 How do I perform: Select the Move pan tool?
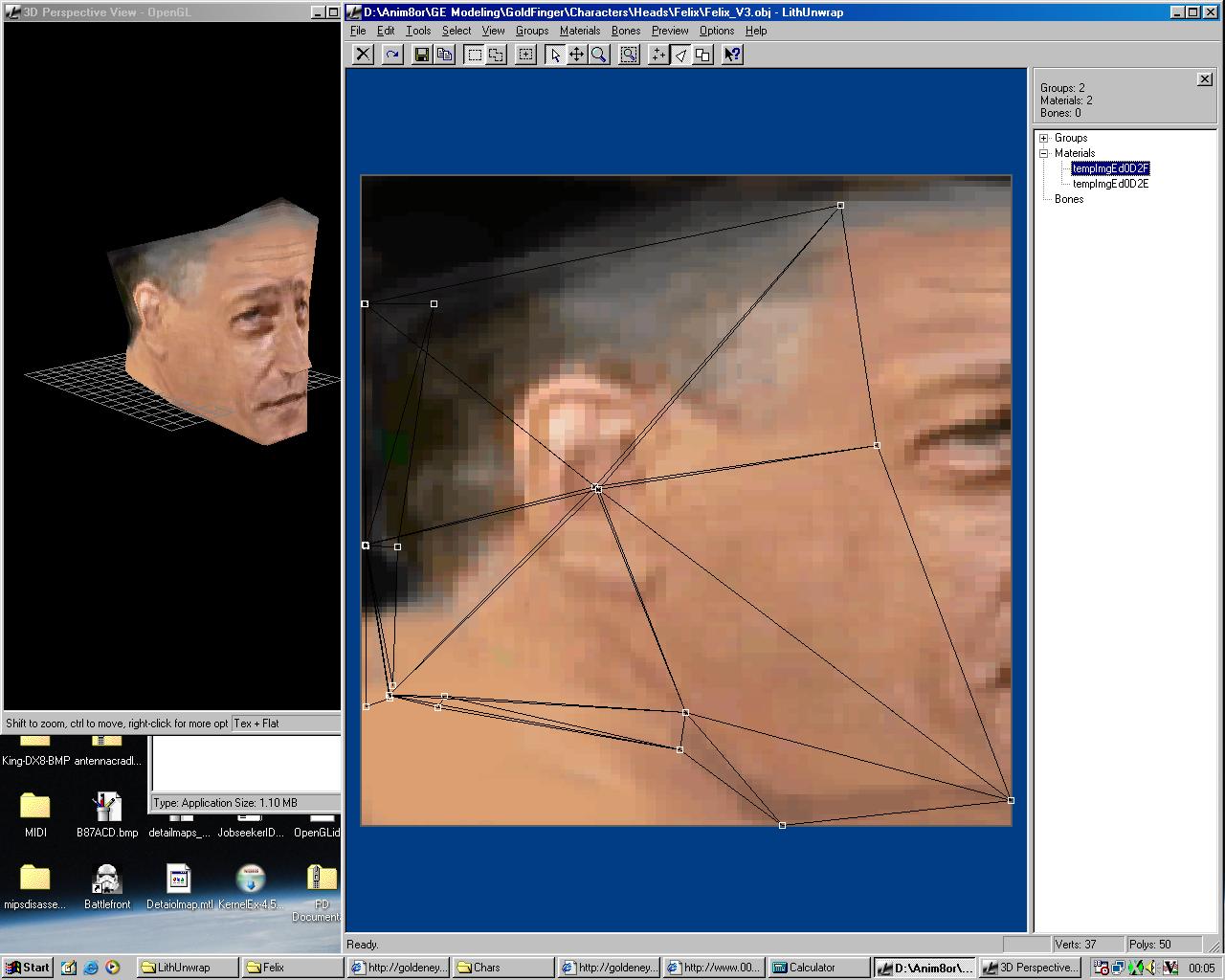576,55
